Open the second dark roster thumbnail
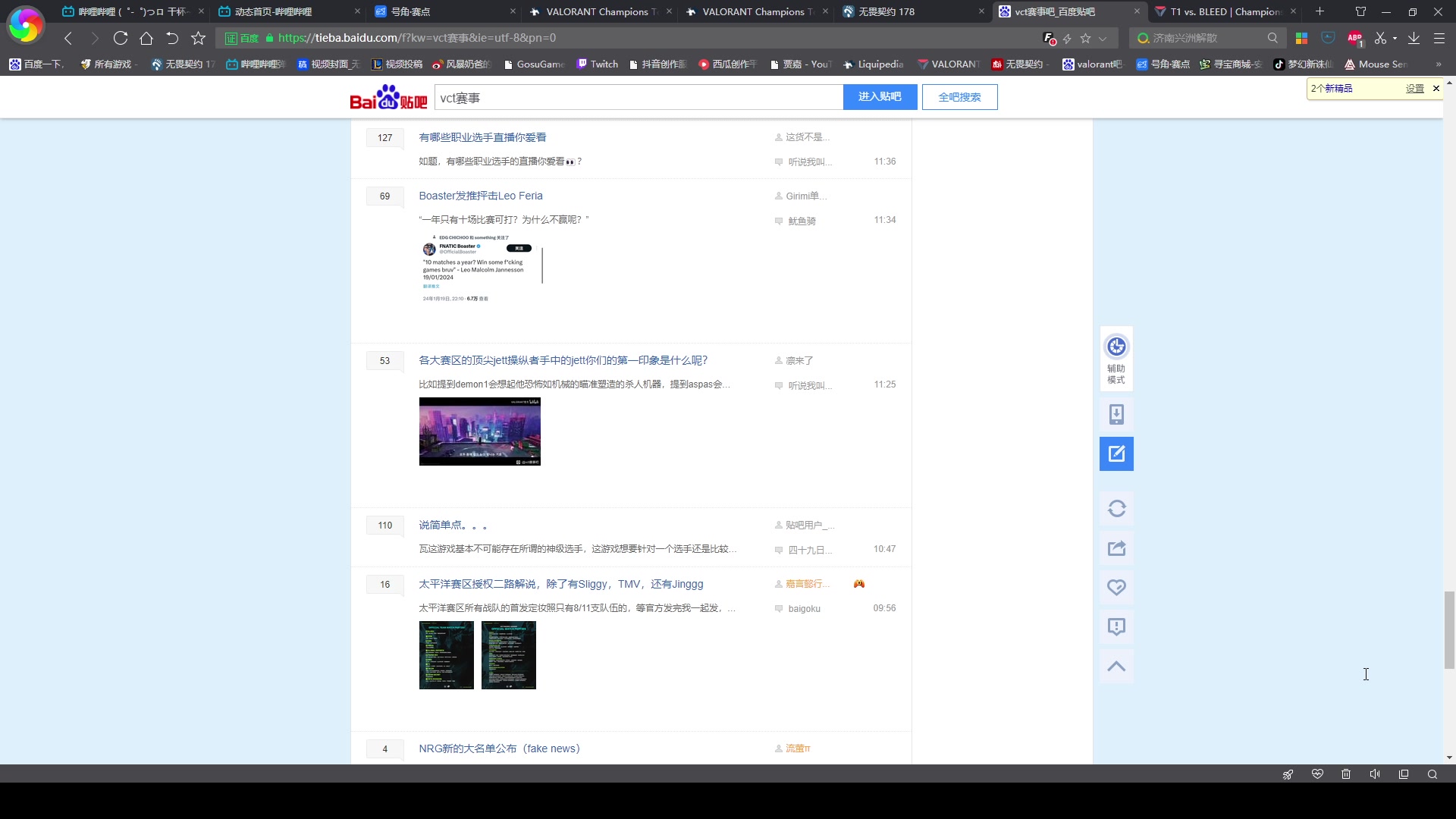Screen dimensions: 1456x819 509,655
